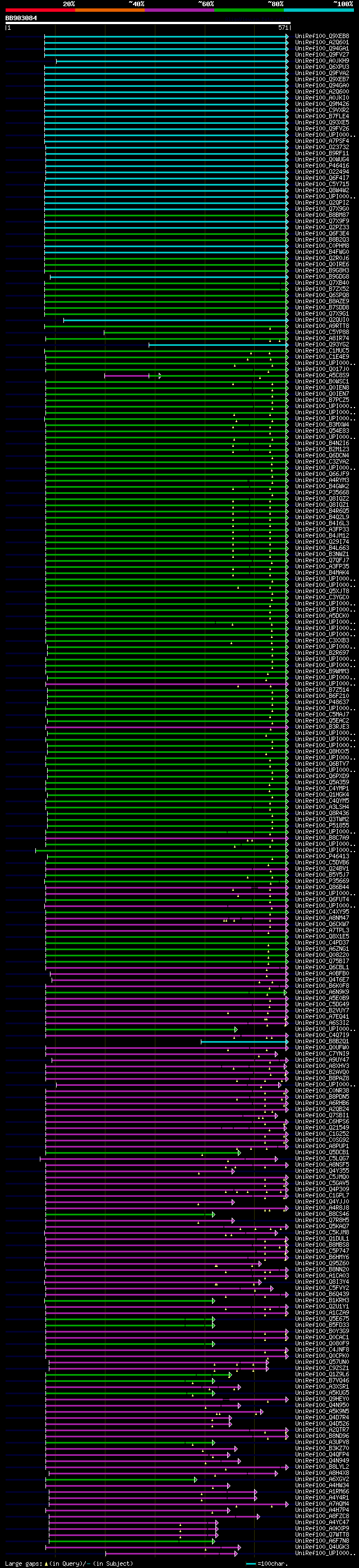The image size is (359, 1568).
Task: Select the UniRef100_B8BN87 label
Action: tap(323, 215)
